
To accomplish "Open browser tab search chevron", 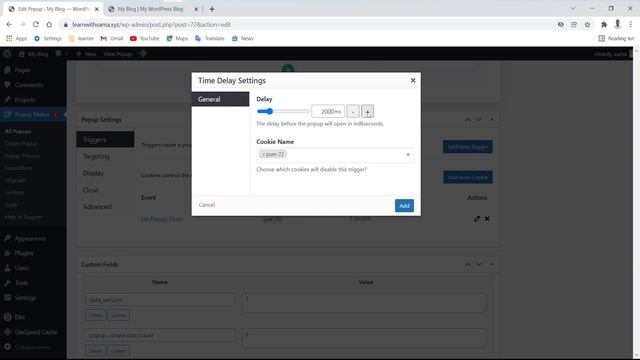I will 573,8.
